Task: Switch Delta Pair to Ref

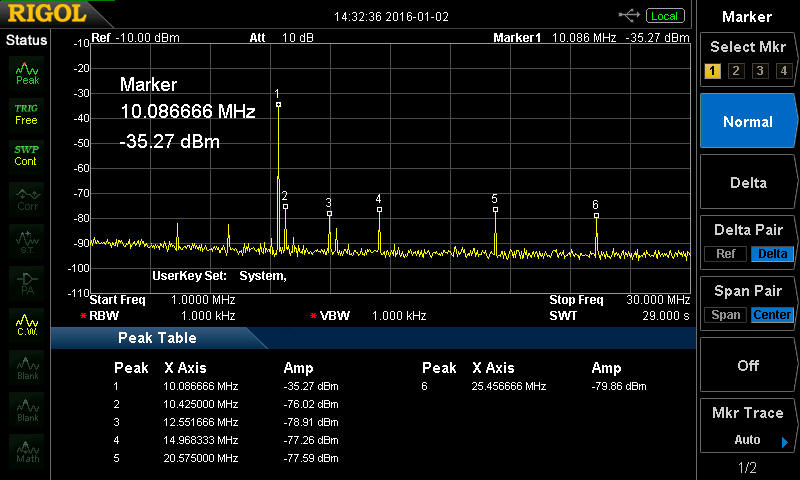Action: coord(725,254)
